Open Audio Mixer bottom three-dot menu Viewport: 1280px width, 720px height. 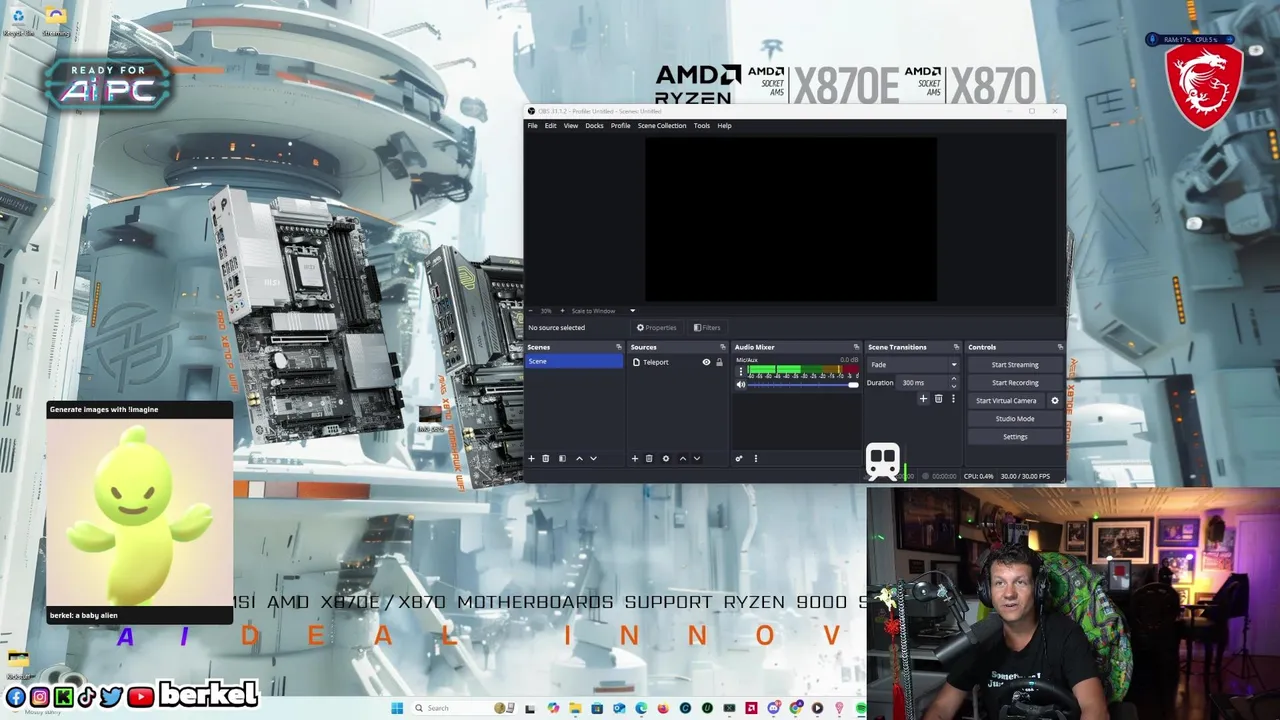point(755,458)
